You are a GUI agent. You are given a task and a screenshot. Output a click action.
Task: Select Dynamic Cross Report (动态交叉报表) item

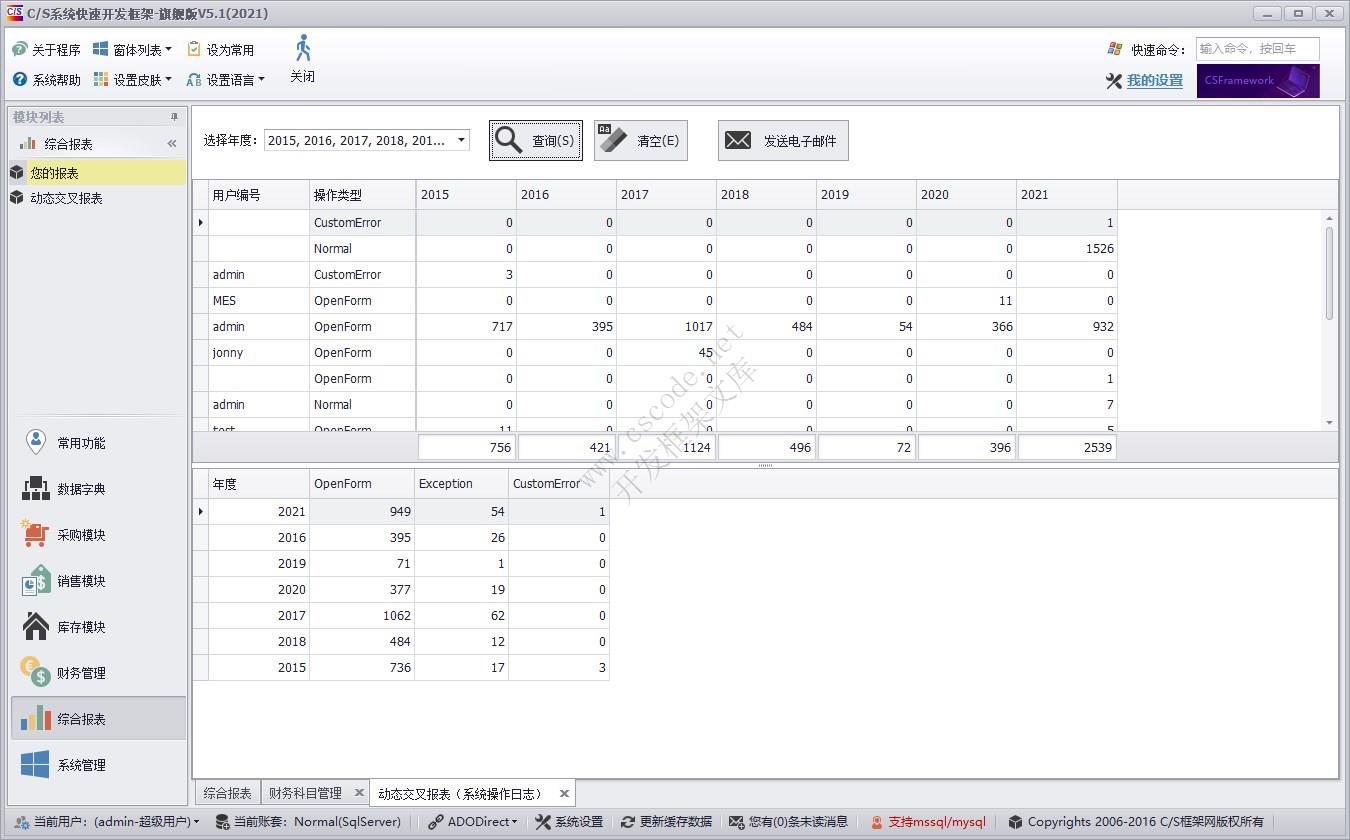point(66,198)
